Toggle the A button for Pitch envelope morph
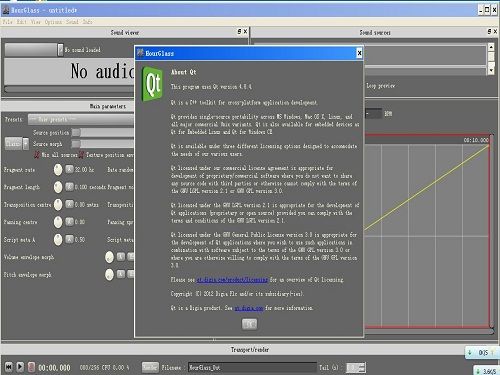 pyautogui.click(x=121, y=274)
